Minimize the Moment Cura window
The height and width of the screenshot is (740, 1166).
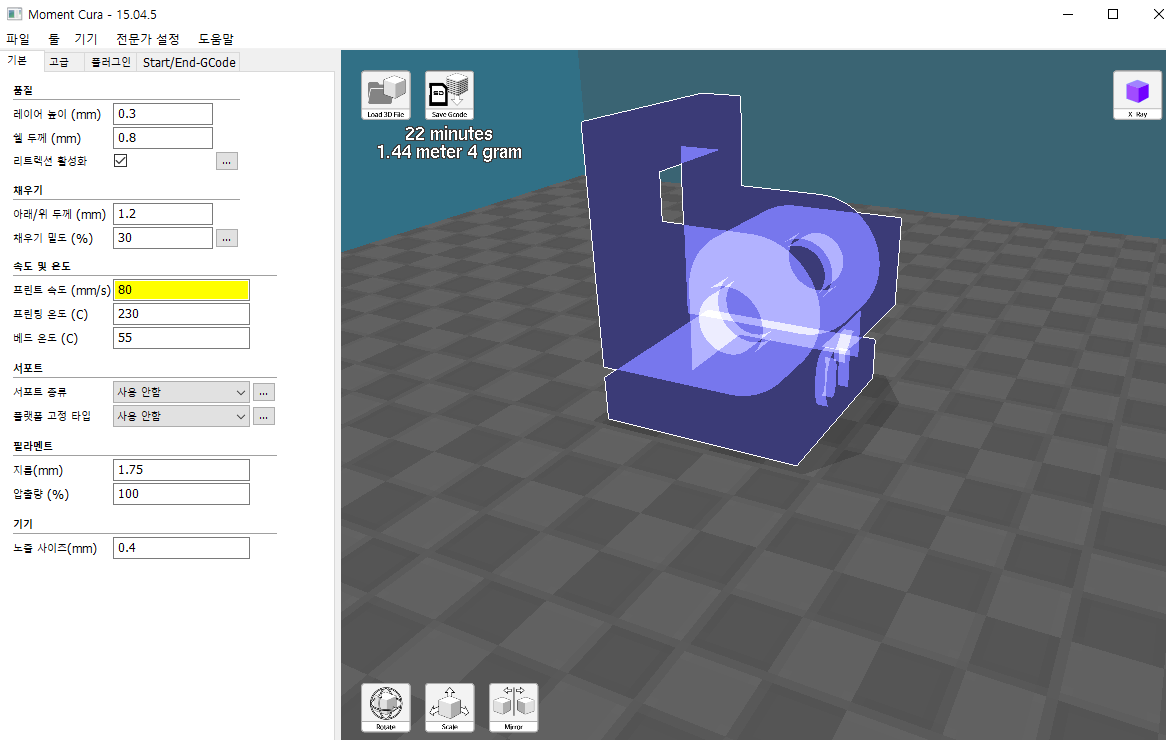click(1068, 14)
